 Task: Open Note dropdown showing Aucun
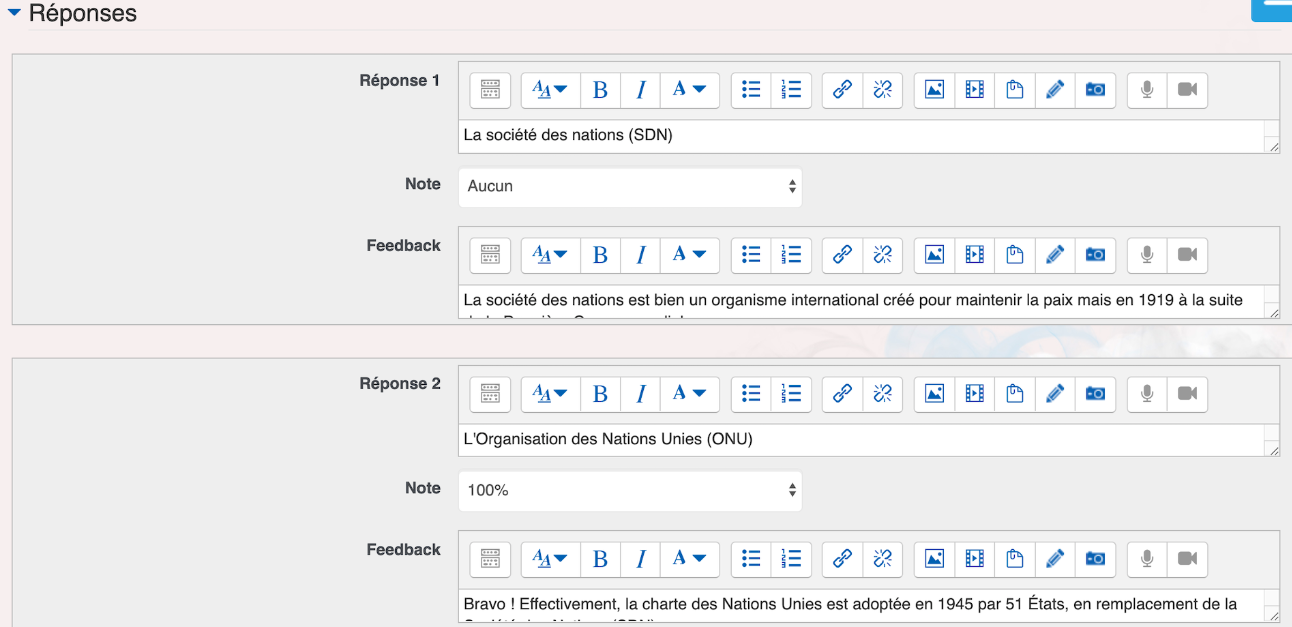630,186
